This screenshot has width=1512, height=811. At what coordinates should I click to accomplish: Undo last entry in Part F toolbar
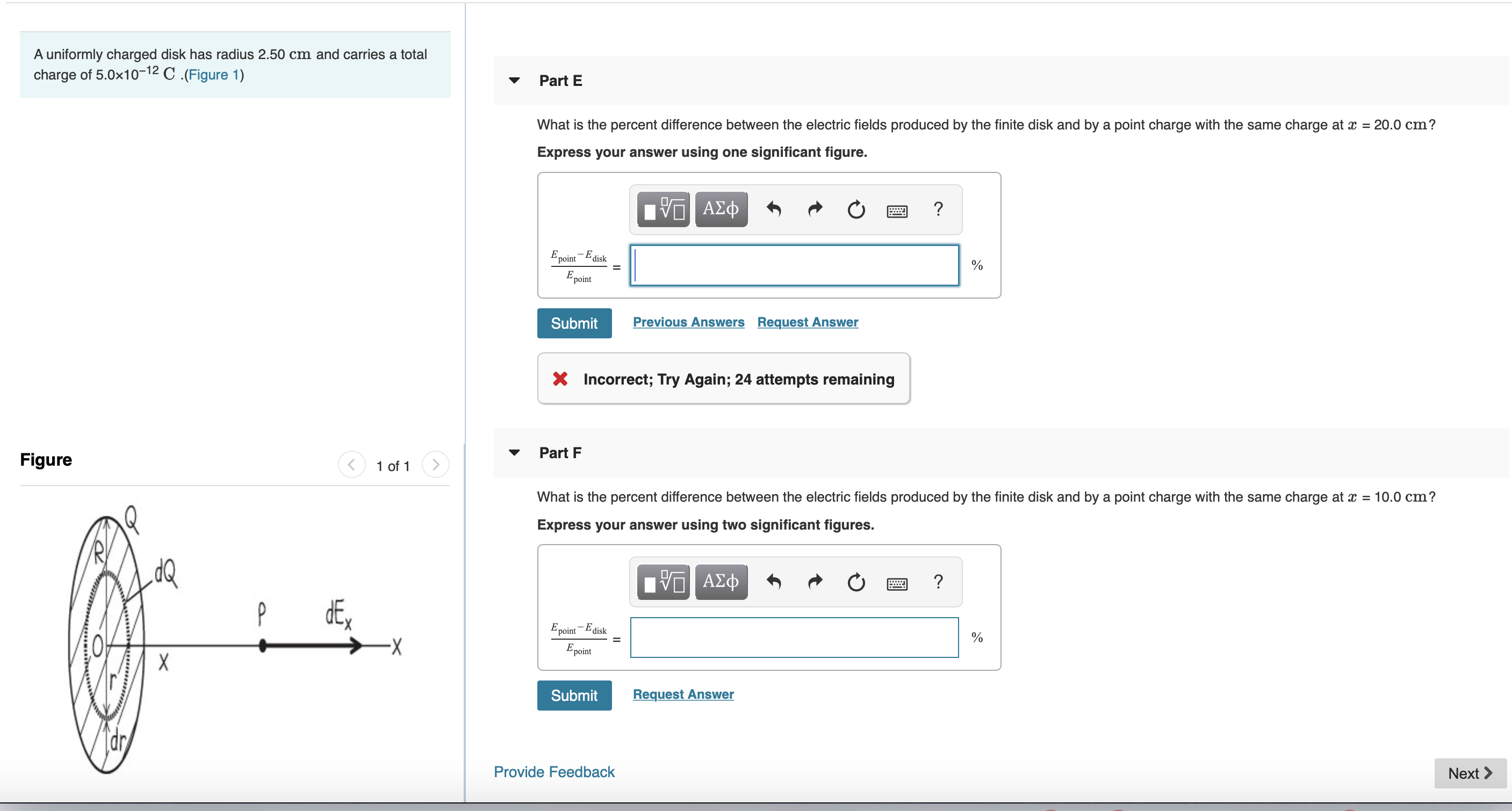[774, 582]
